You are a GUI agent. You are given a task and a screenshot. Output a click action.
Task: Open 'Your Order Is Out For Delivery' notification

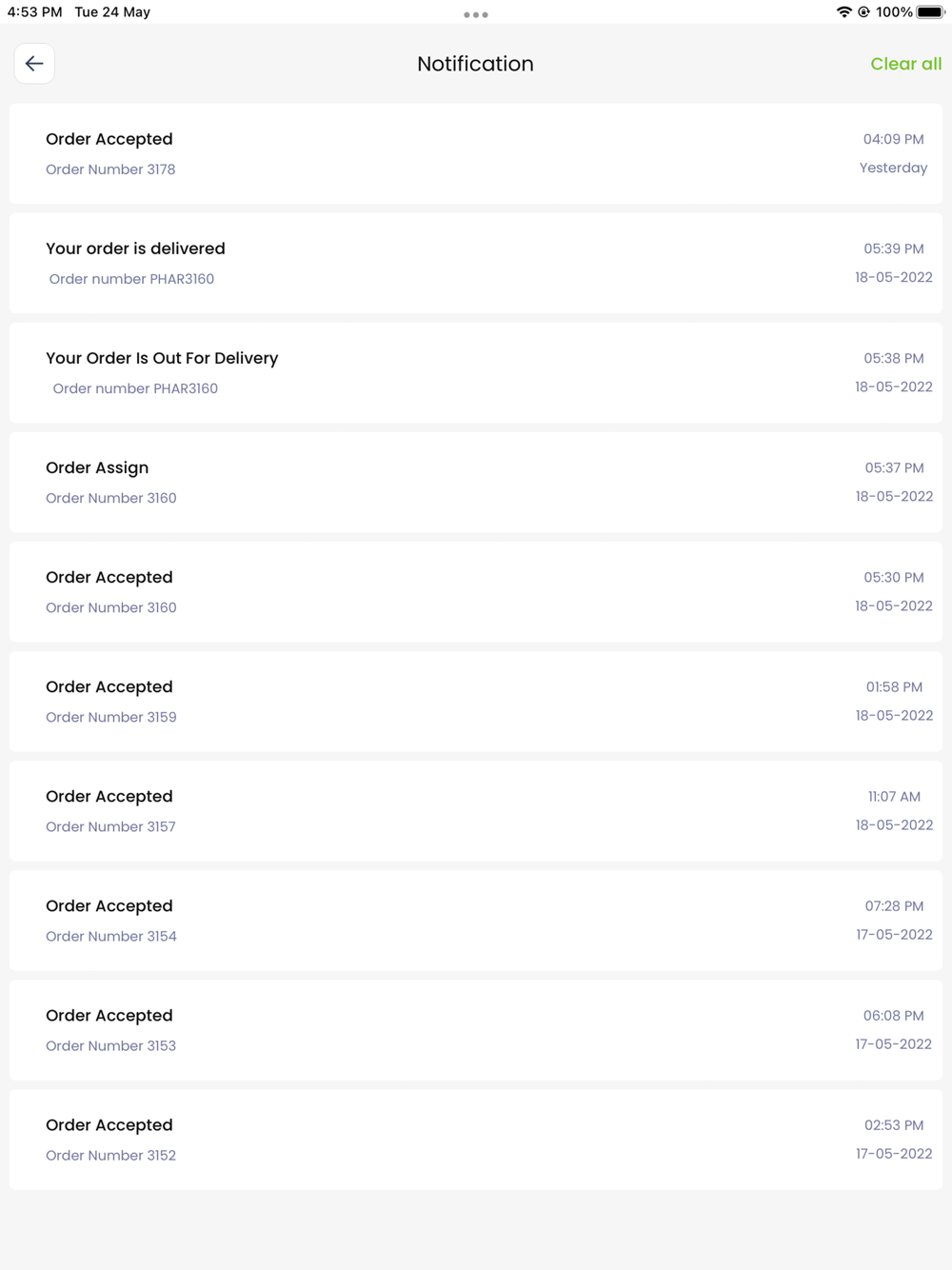click(x=476, y=372)
